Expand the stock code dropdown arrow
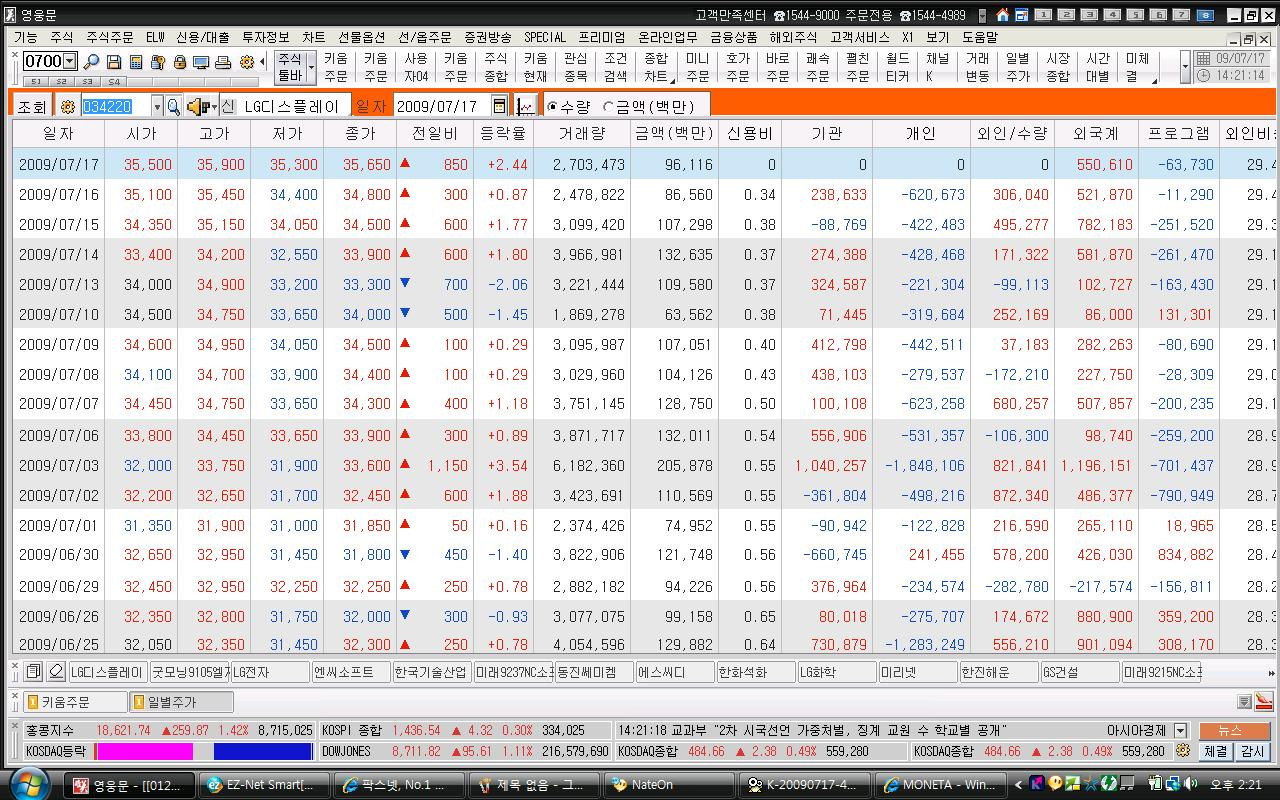The width and height of the screenshot is (1280, 800). [157, 104]
